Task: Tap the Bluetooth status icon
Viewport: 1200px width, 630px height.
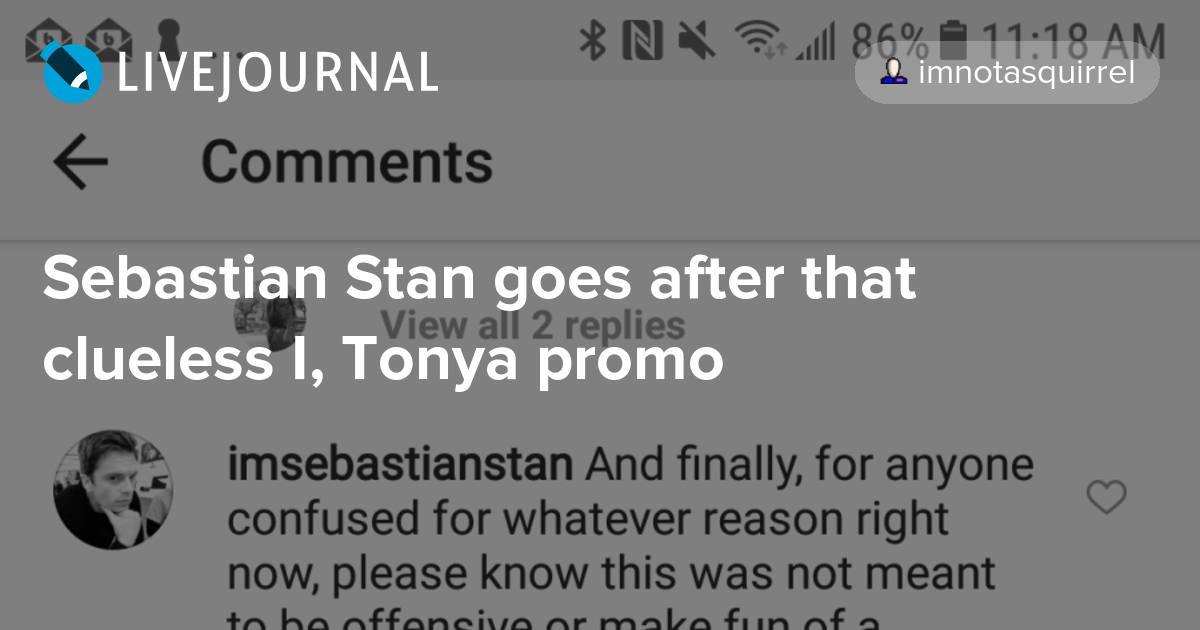Action: pos(595,40)
